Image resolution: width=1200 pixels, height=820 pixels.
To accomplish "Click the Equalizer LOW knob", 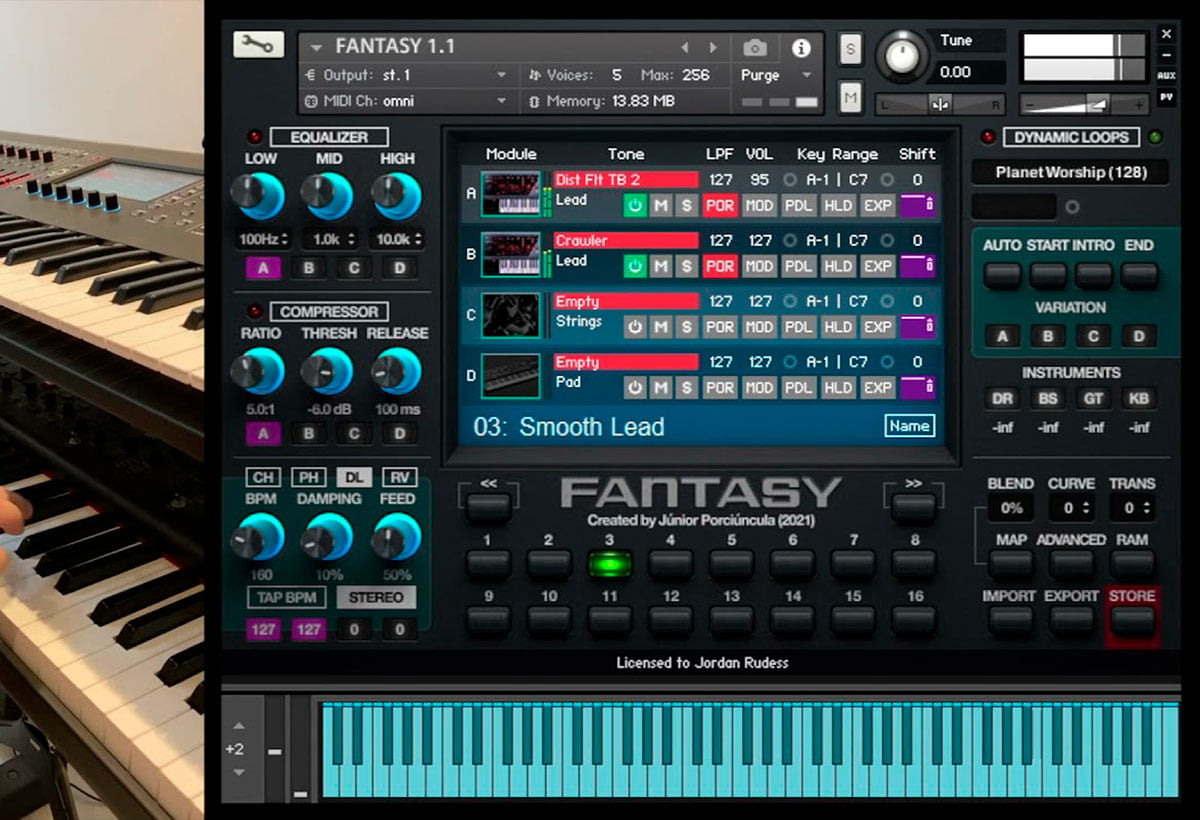I will tap(262, 196).
